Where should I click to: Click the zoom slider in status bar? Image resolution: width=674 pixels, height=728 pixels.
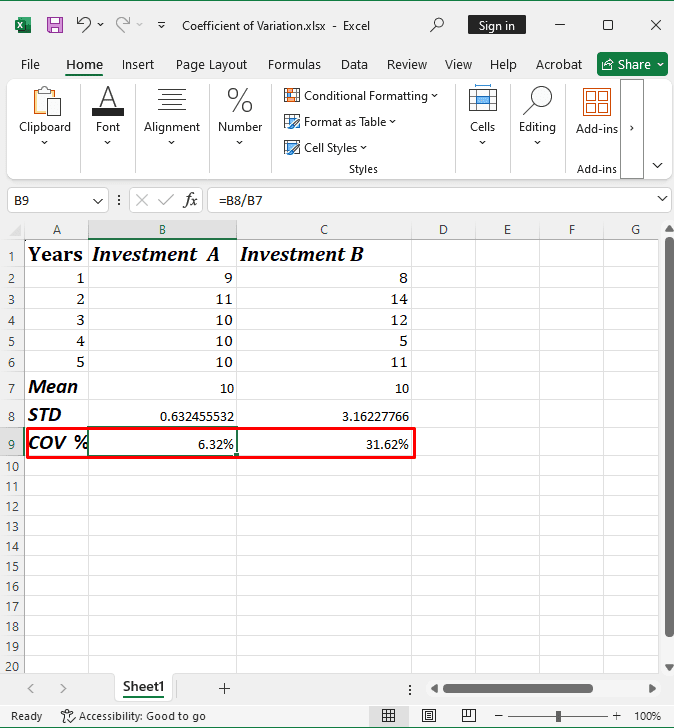click(x=558, y=716)
